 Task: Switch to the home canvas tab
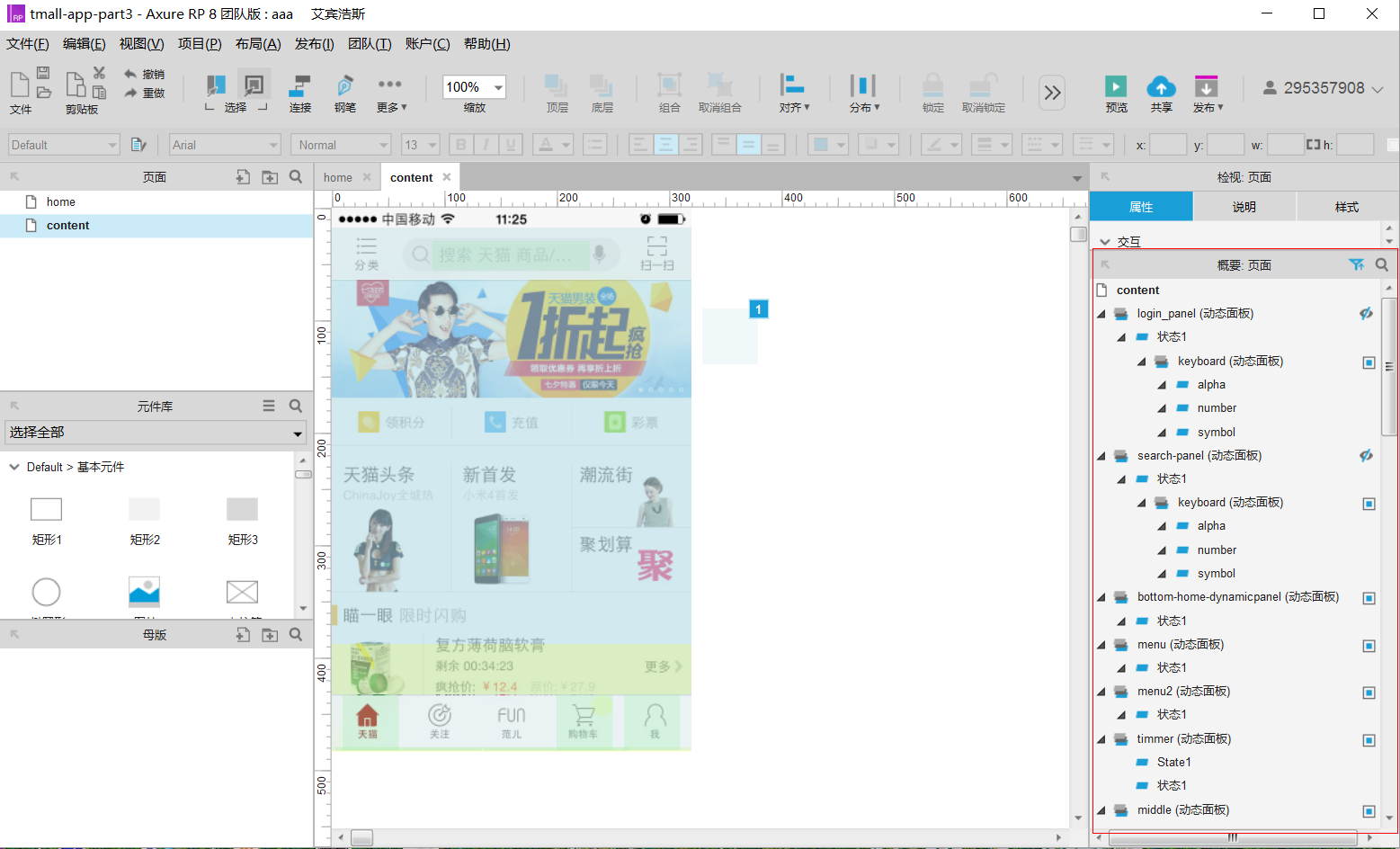338,177
